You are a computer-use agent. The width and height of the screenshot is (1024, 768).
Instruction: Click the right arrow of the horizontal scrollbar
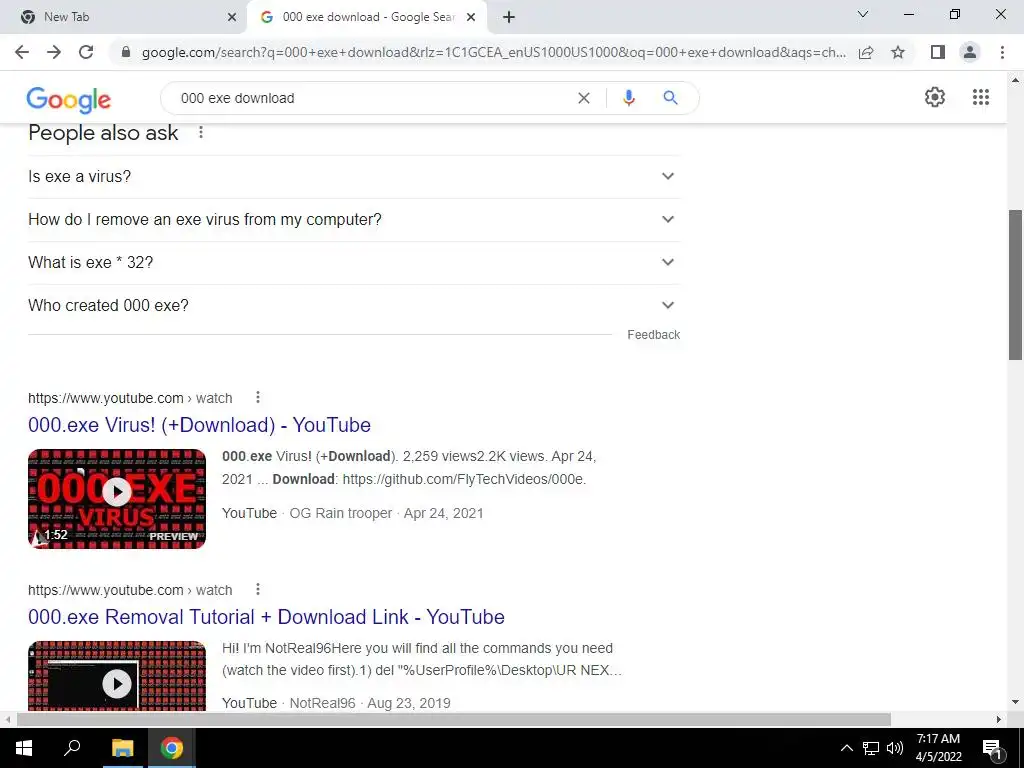(x=999, y=719)
